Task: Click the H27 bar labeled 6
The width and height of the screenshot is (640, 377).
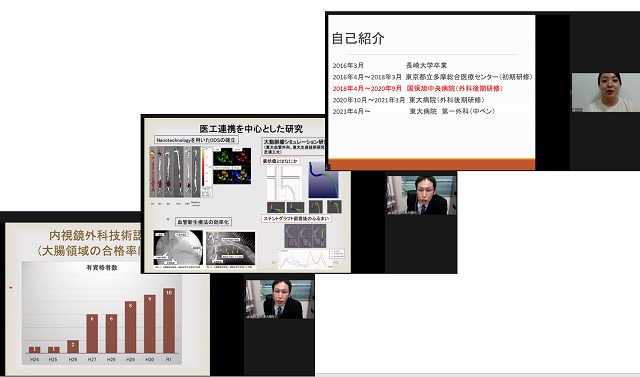Action: [x=92, y=334]
